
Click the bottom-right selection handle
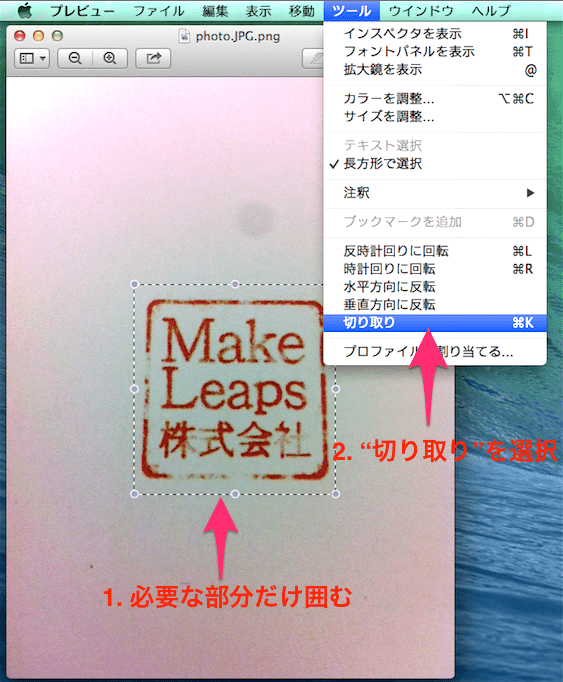(x=335, y=494)
